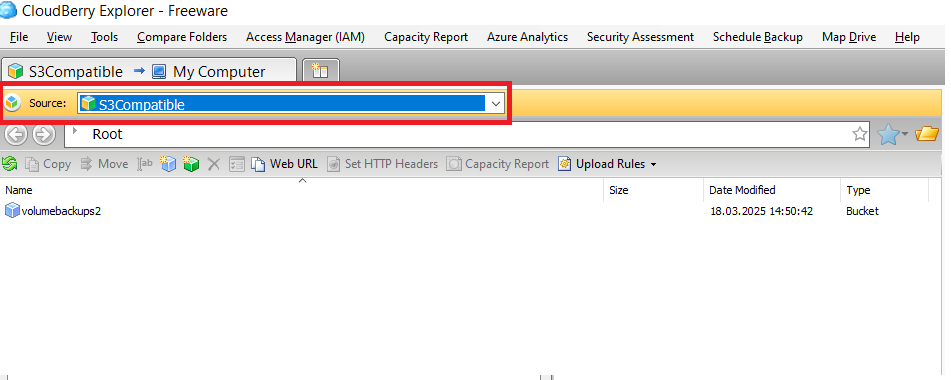The image size is (951, 380).
Task: Expand the triangle before Root in path
Action: (x=75, y=130)
